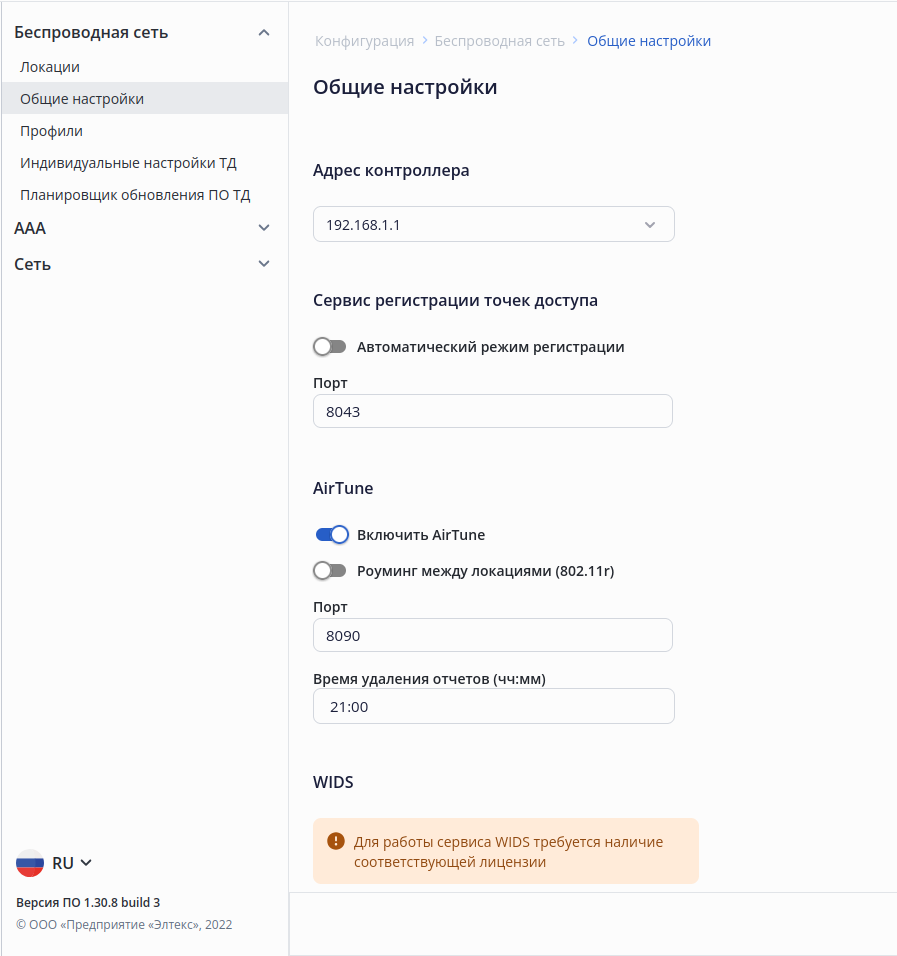
Task: Collapse the Беспроводная сеть section
Action: pos(264,33)
